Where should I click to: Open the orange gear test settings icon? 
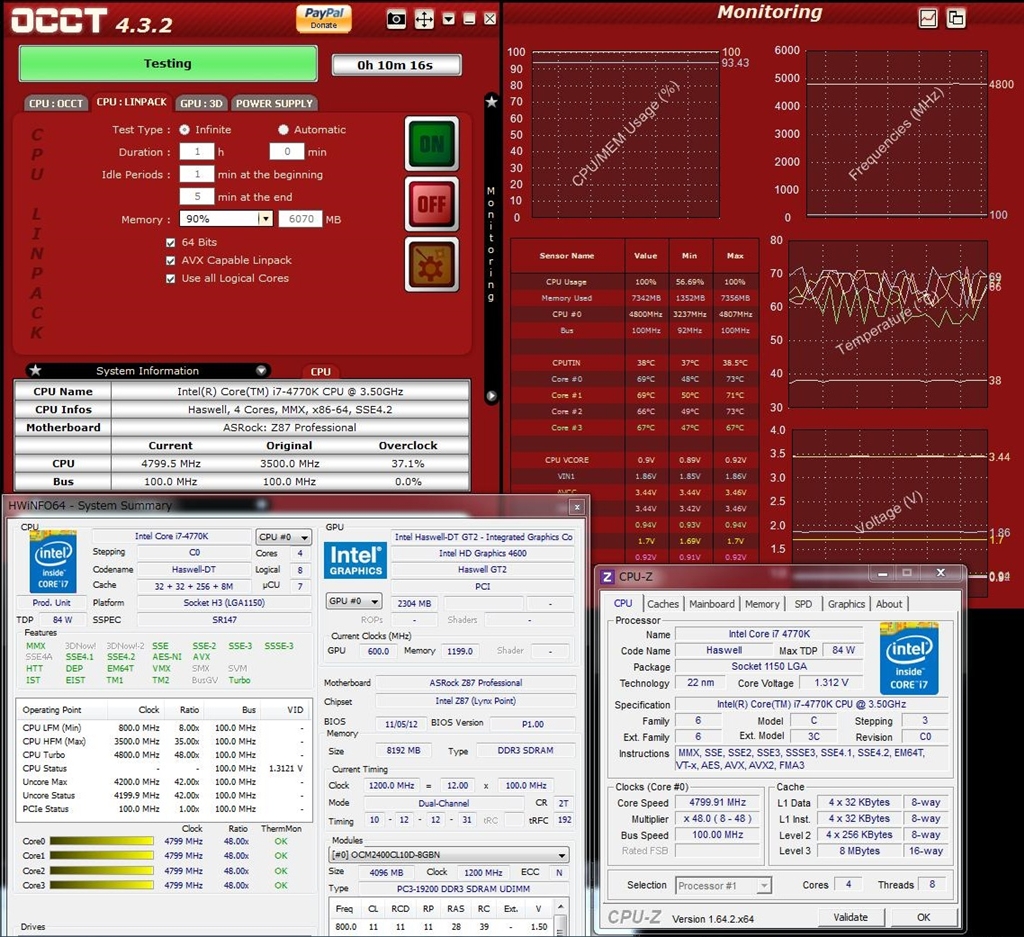[x=432, y=264]
